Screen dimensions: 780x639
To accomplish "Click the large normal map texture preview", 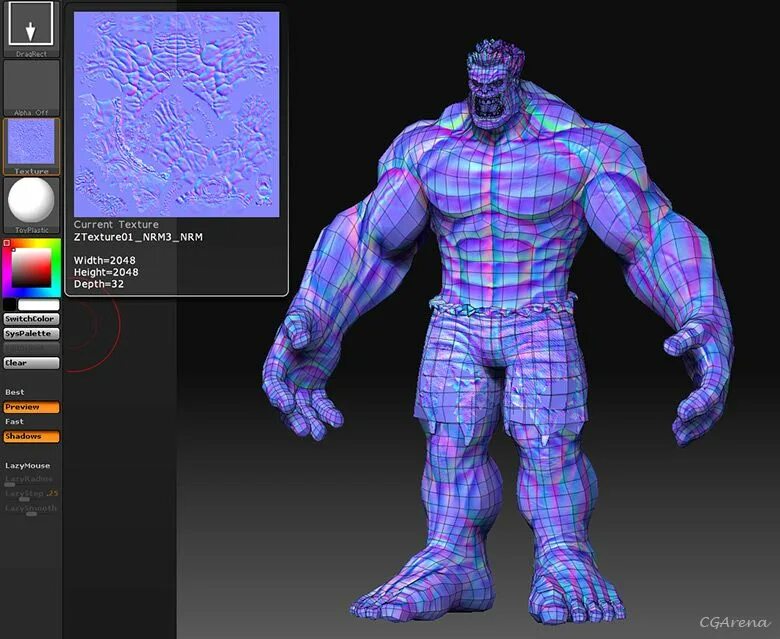I will tap(177, 114).
